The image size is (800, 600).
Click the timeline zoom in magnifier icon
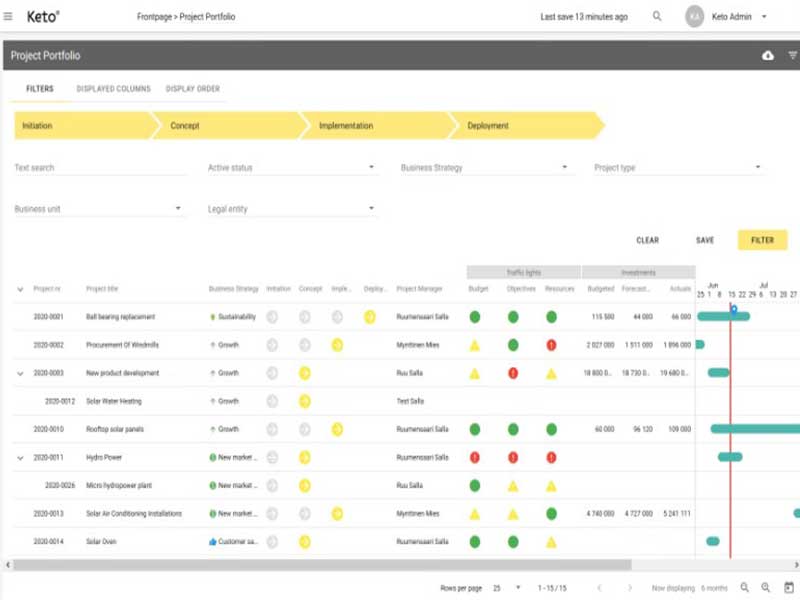(x=766, y=588)
